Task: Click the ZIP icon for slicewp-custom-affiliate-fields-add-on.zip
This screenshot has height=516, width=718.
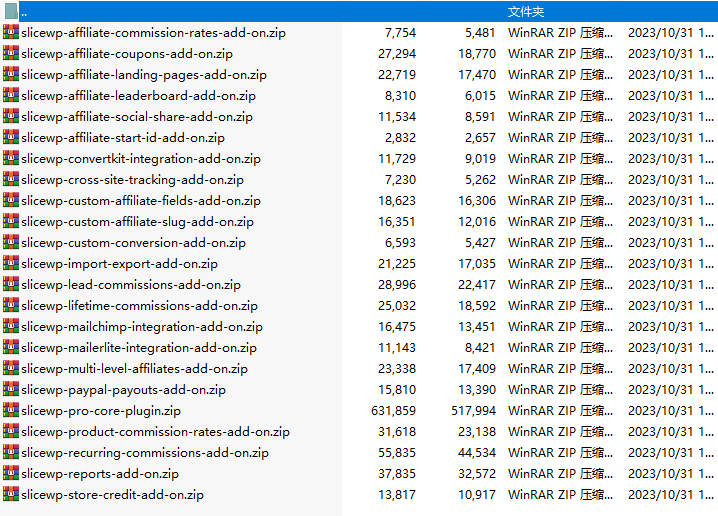Action: [11, 200]
